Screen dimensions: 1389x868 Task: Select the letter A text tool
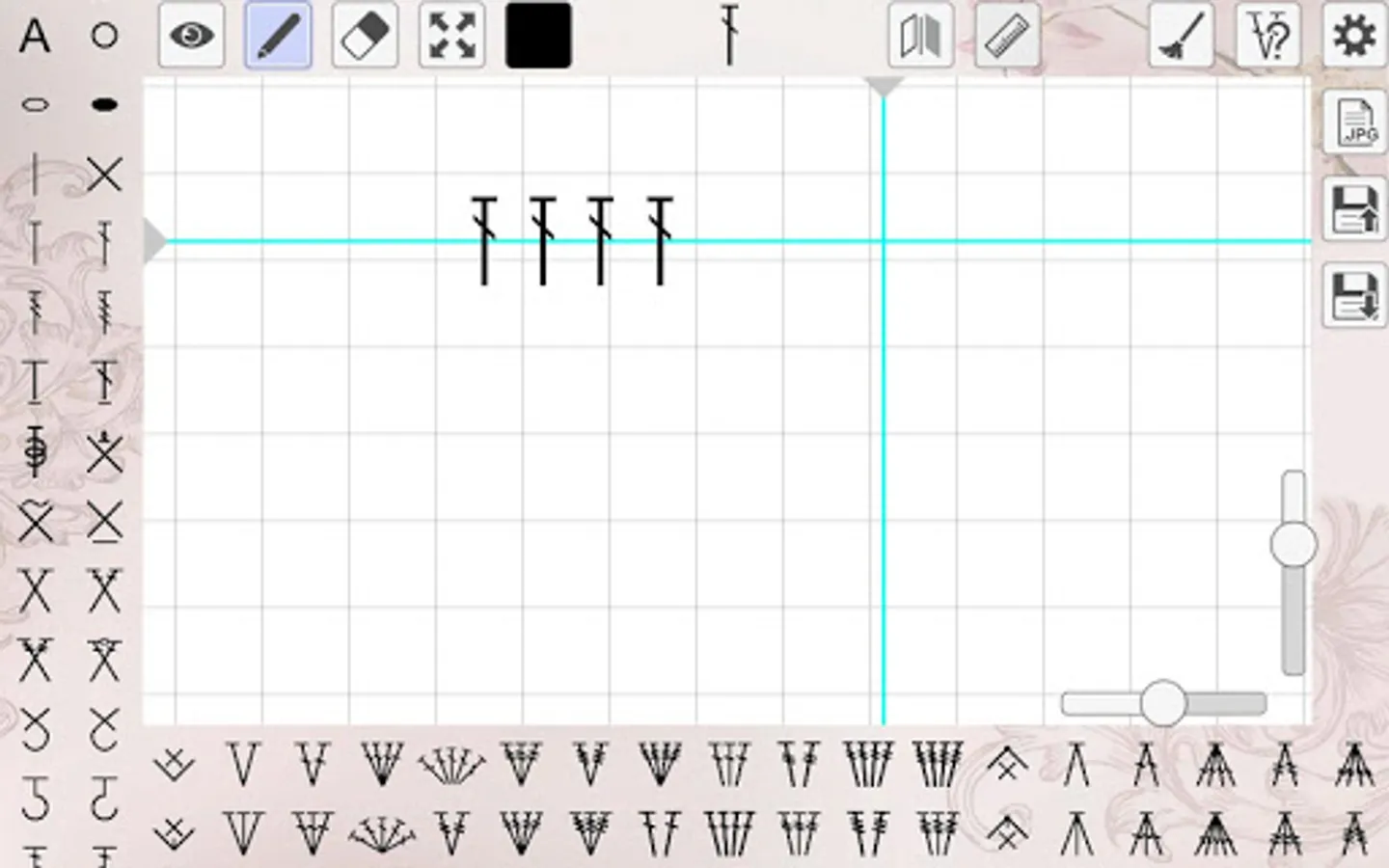35,35
